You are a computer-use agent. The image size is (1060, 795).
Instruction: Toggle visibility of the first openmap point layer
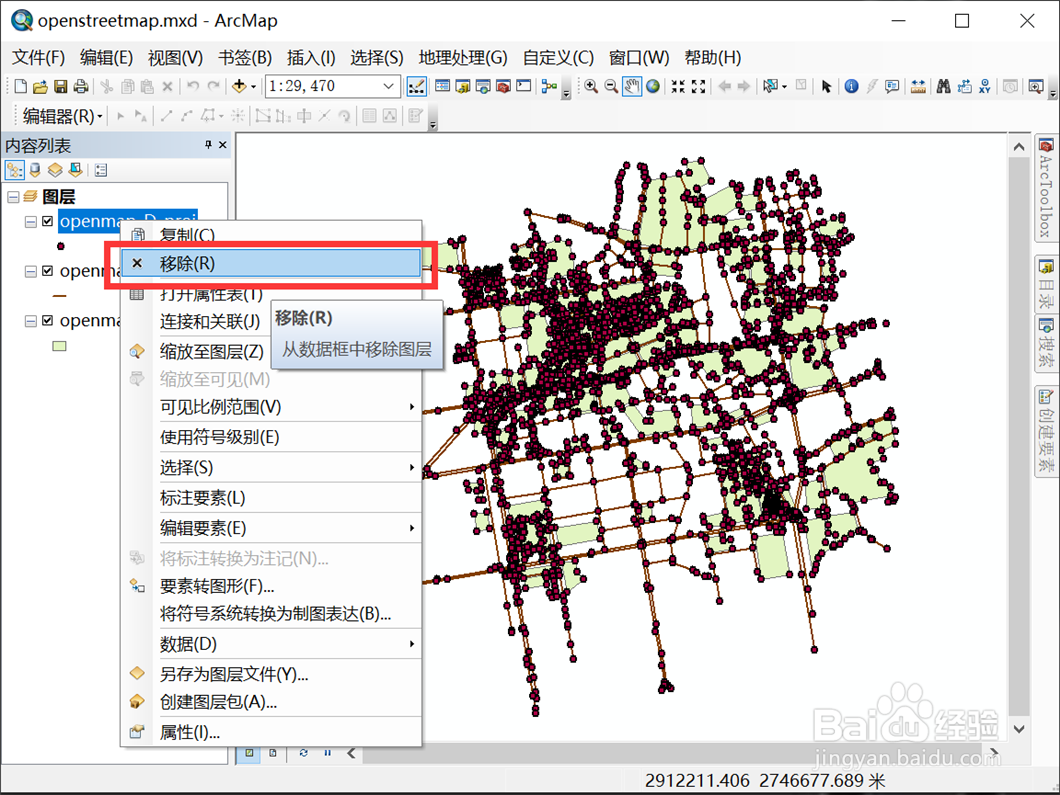(47, 221)
